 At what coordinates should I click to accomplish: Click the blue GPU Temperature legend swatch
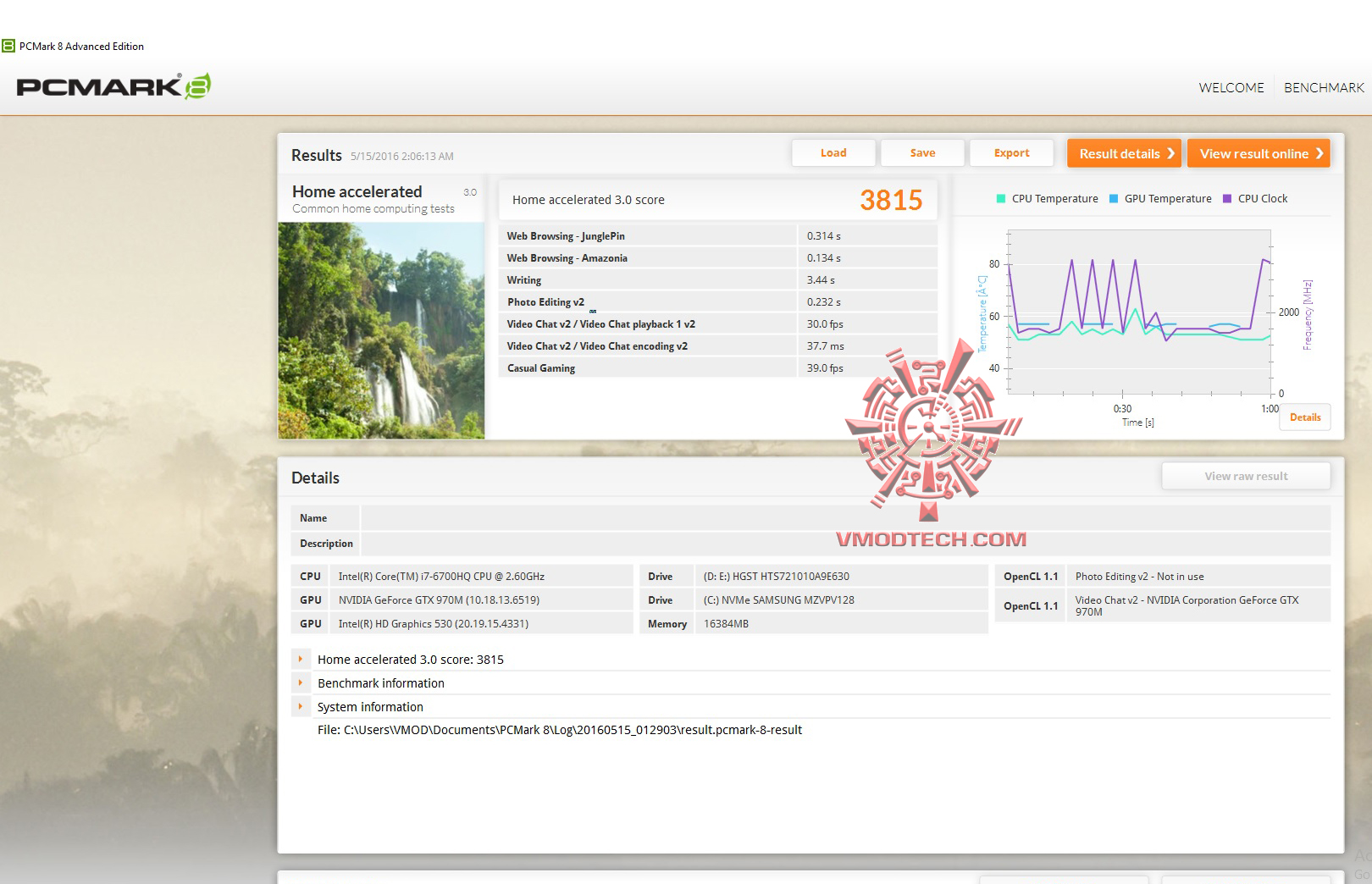pos(1114,199)
